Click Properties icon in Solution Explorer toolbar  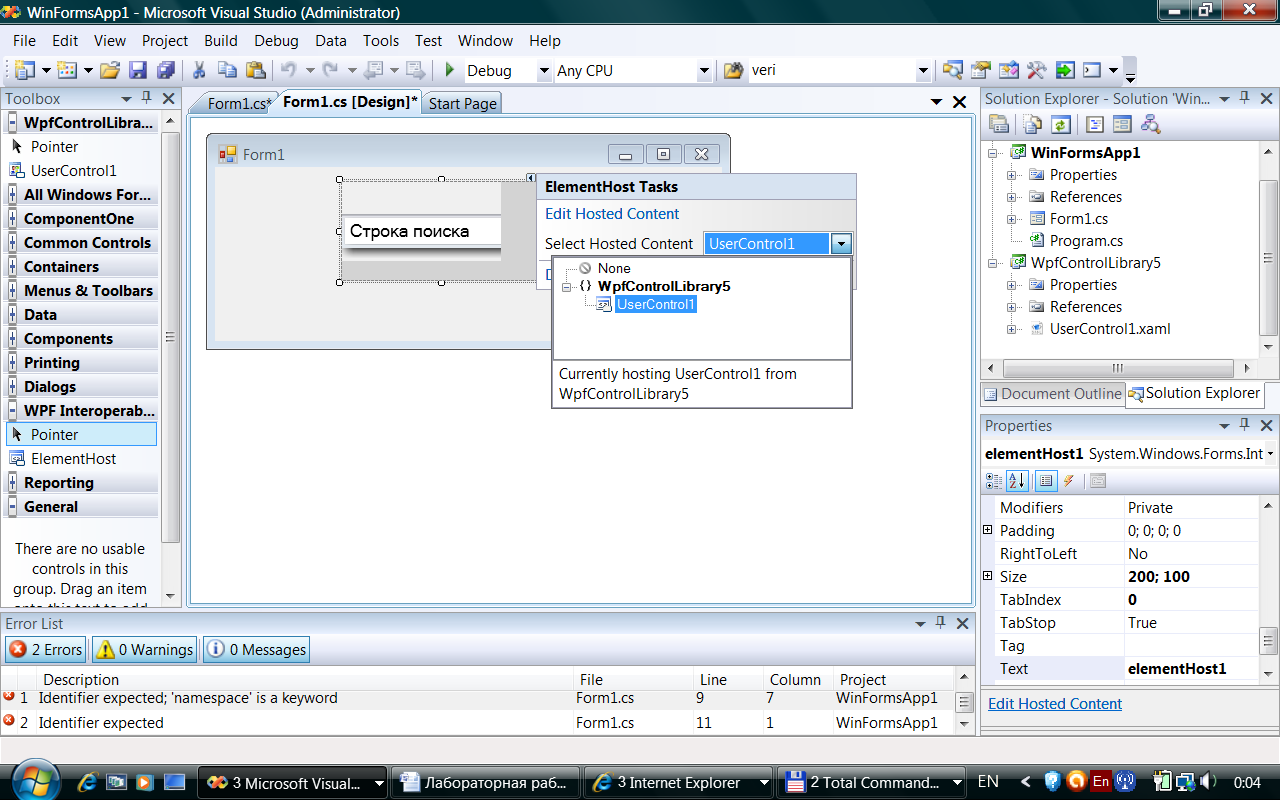(x=998, y=124)
